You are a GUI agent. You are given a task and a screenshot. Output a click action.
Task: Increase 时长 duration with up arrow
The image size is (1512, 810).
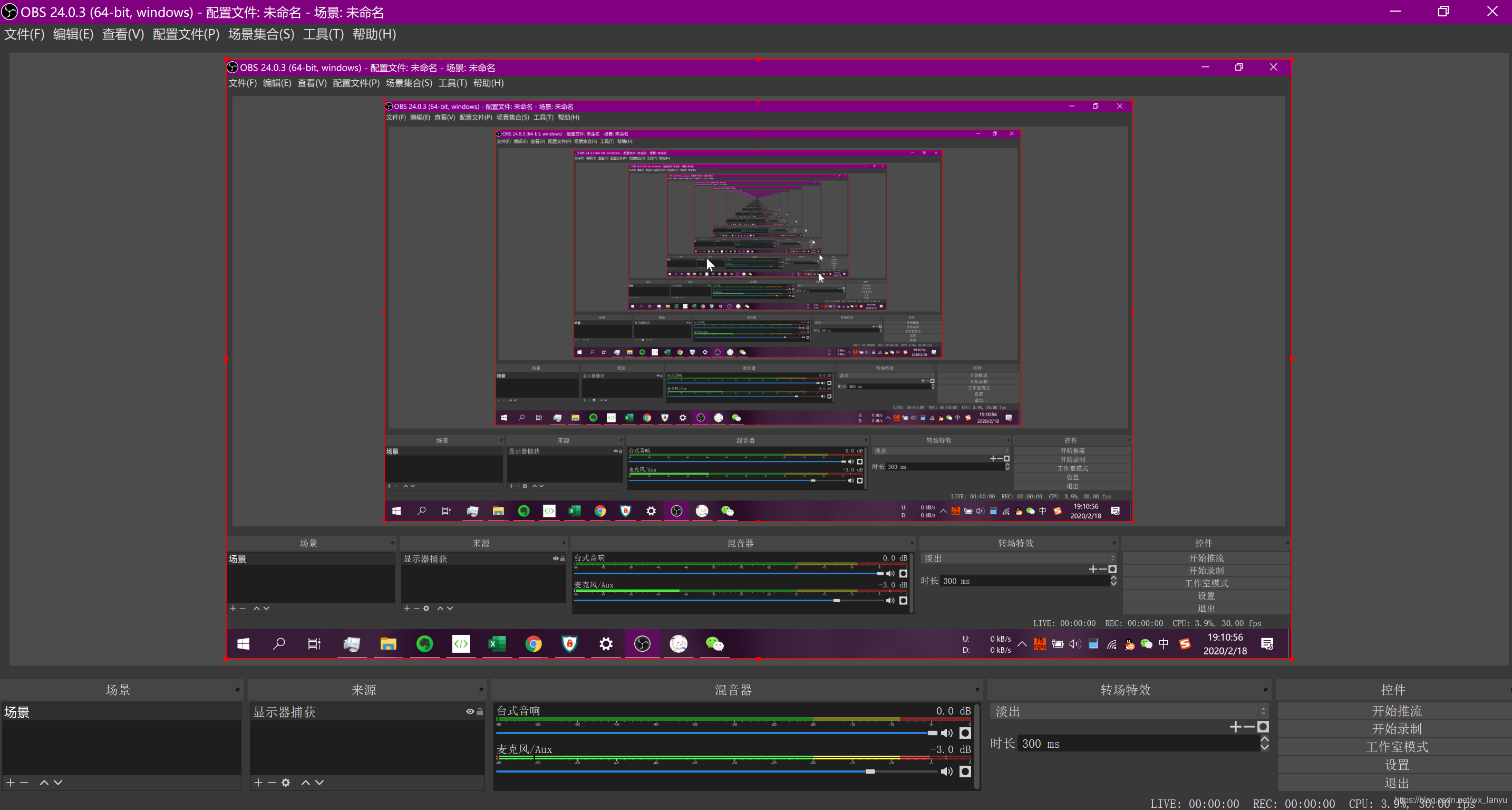(1264, 739)
